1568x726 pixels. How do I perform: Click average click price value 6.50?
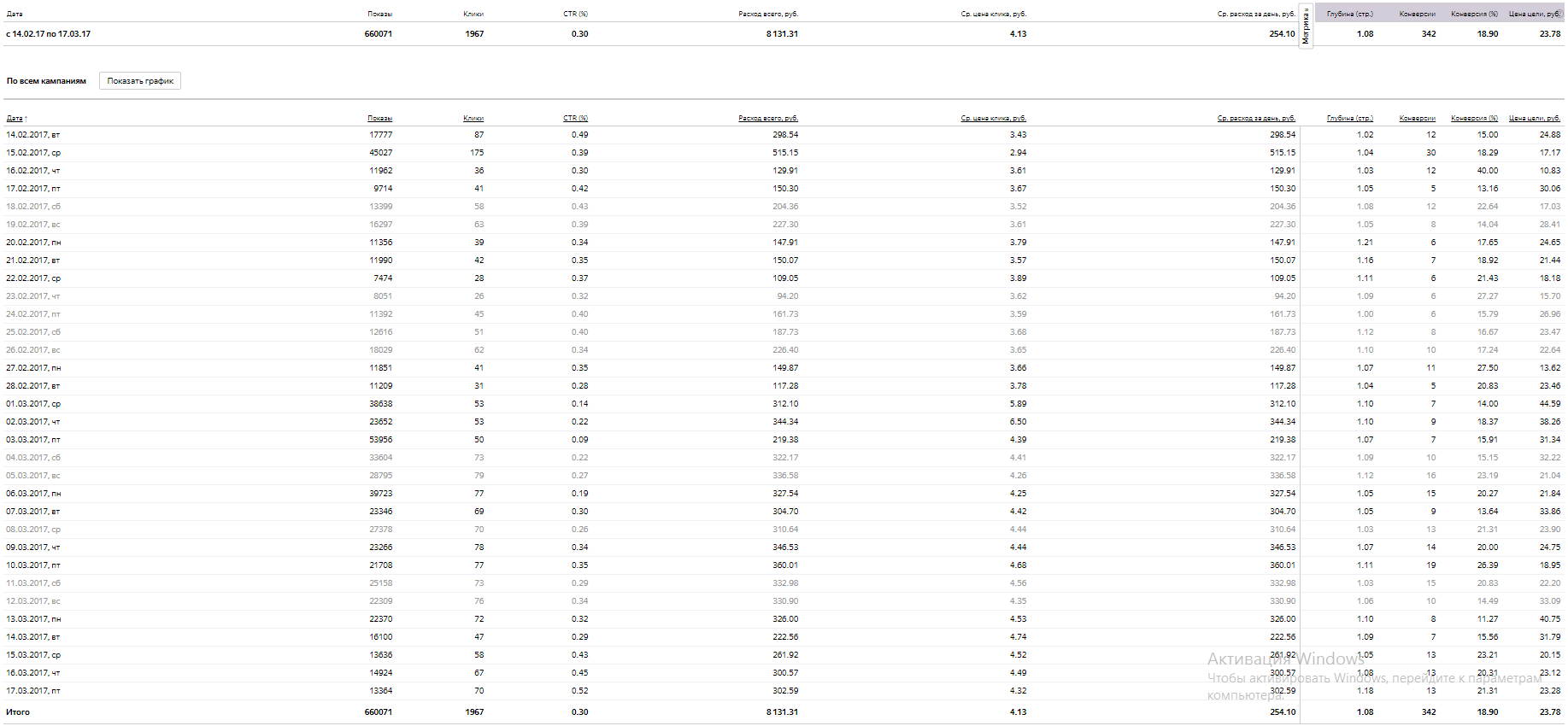click(1018, 422)
